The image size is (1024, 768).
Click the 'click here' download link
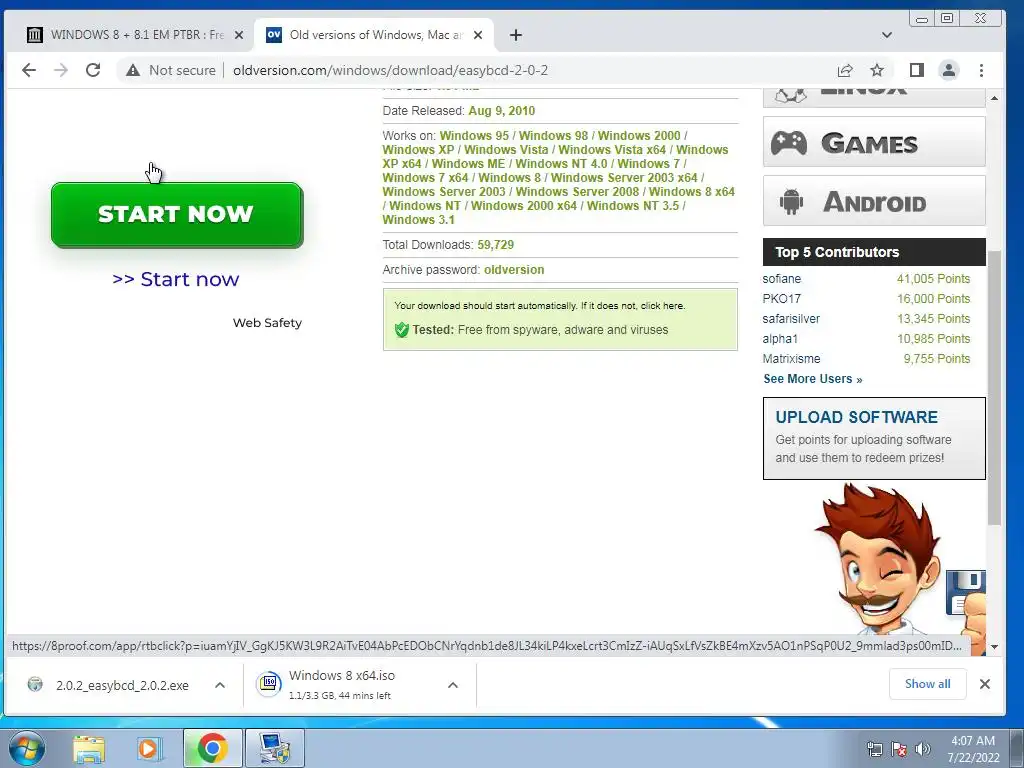coord(662,306)
